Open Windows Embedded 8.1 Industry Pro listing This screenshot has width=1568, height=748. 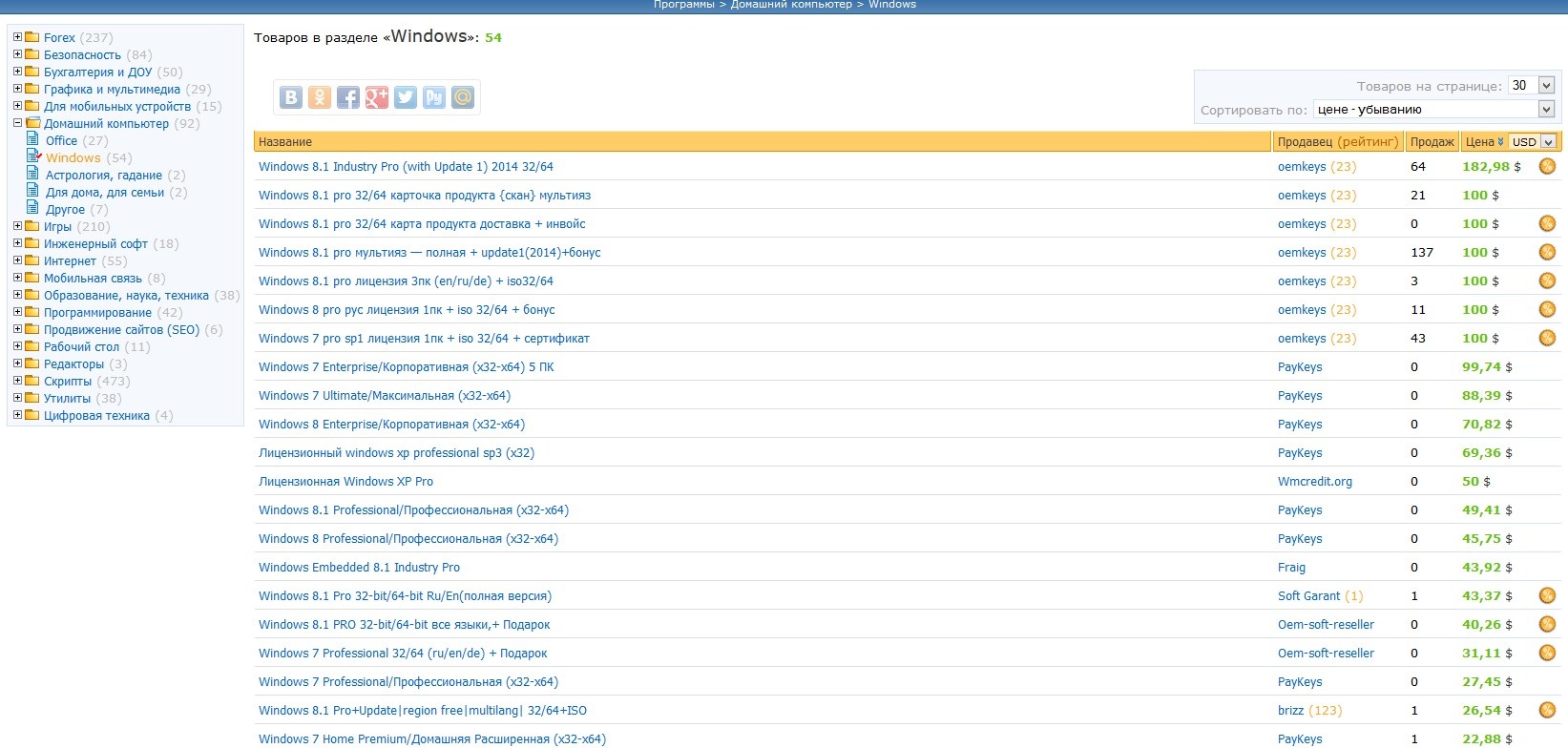coord(359,567)
